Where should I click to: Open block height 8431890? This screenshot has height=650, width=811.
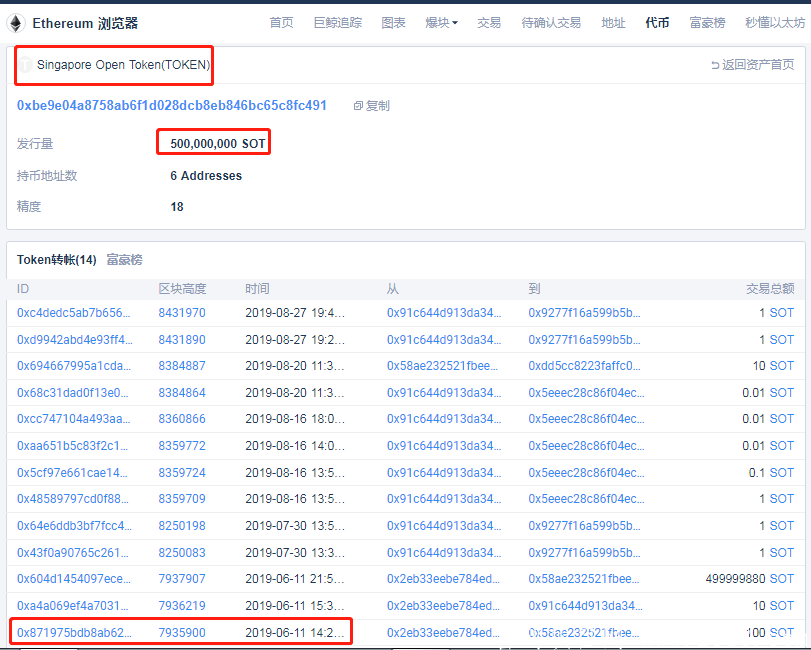click(x=182, y=340)
